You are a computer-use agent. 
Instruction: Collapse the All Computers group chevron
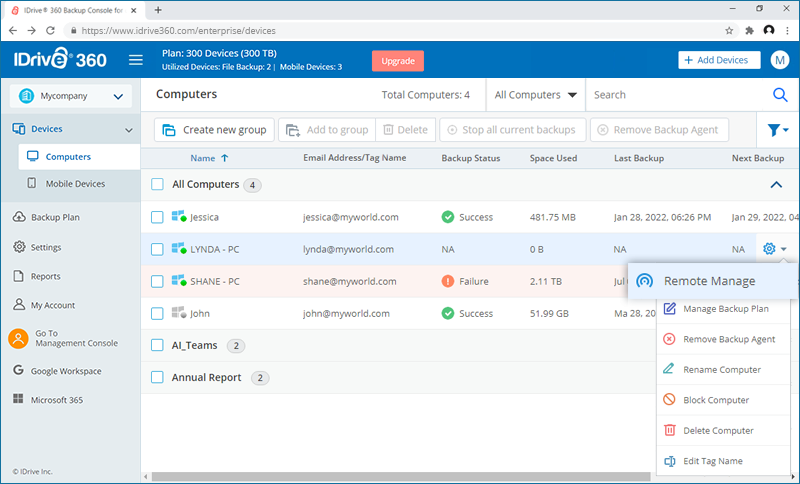coord(776,185)
